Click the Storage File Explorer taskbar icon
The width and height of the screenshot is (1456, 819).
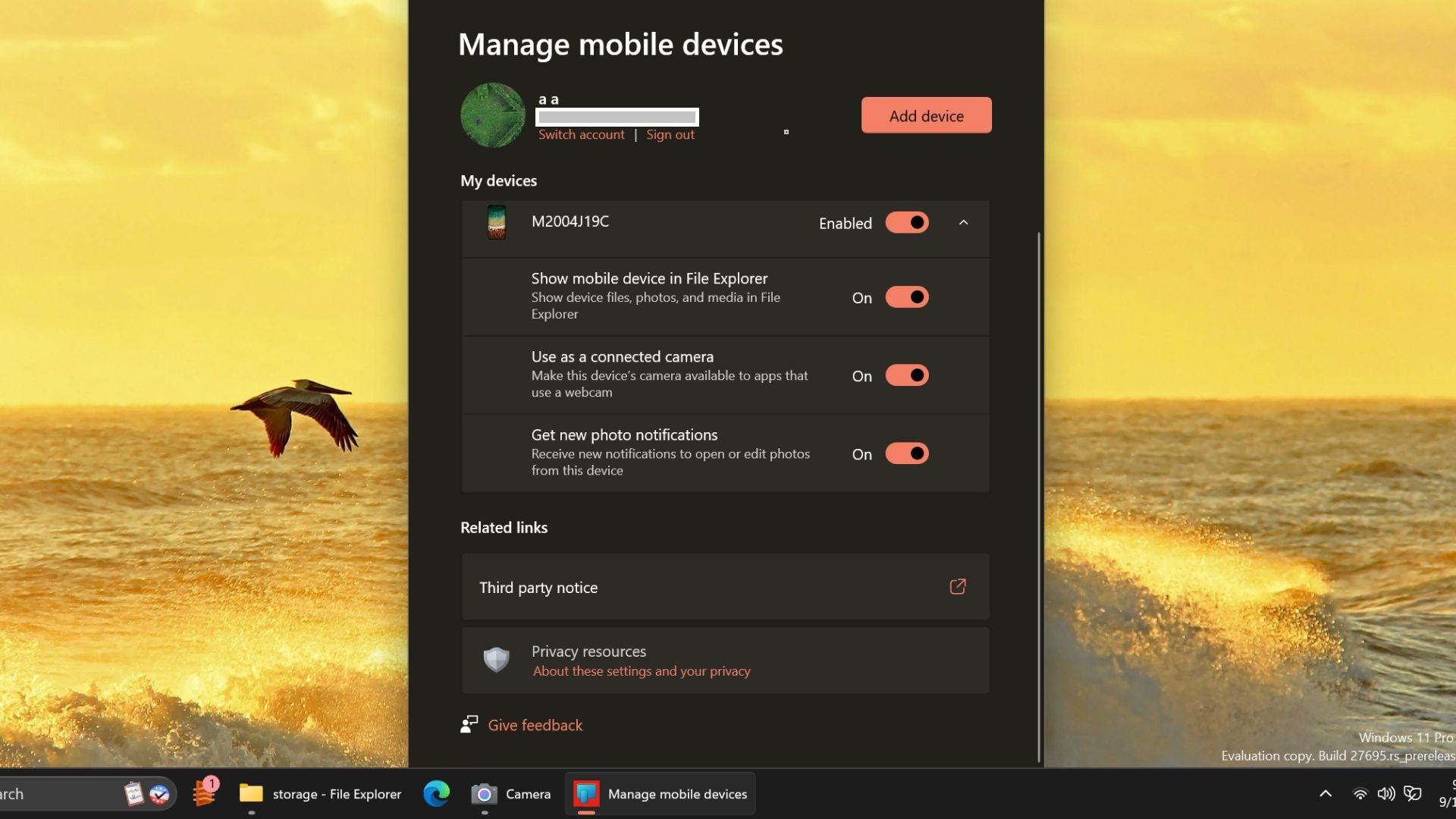pos(321,793)
